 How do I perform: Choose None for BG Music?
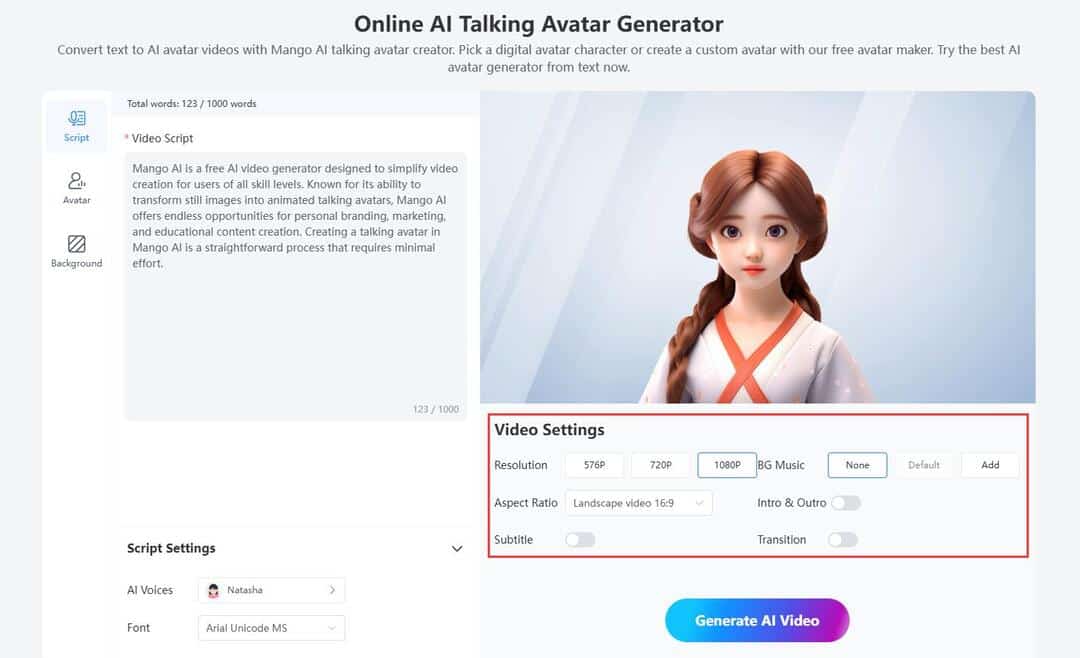click(x=858, y=465)
